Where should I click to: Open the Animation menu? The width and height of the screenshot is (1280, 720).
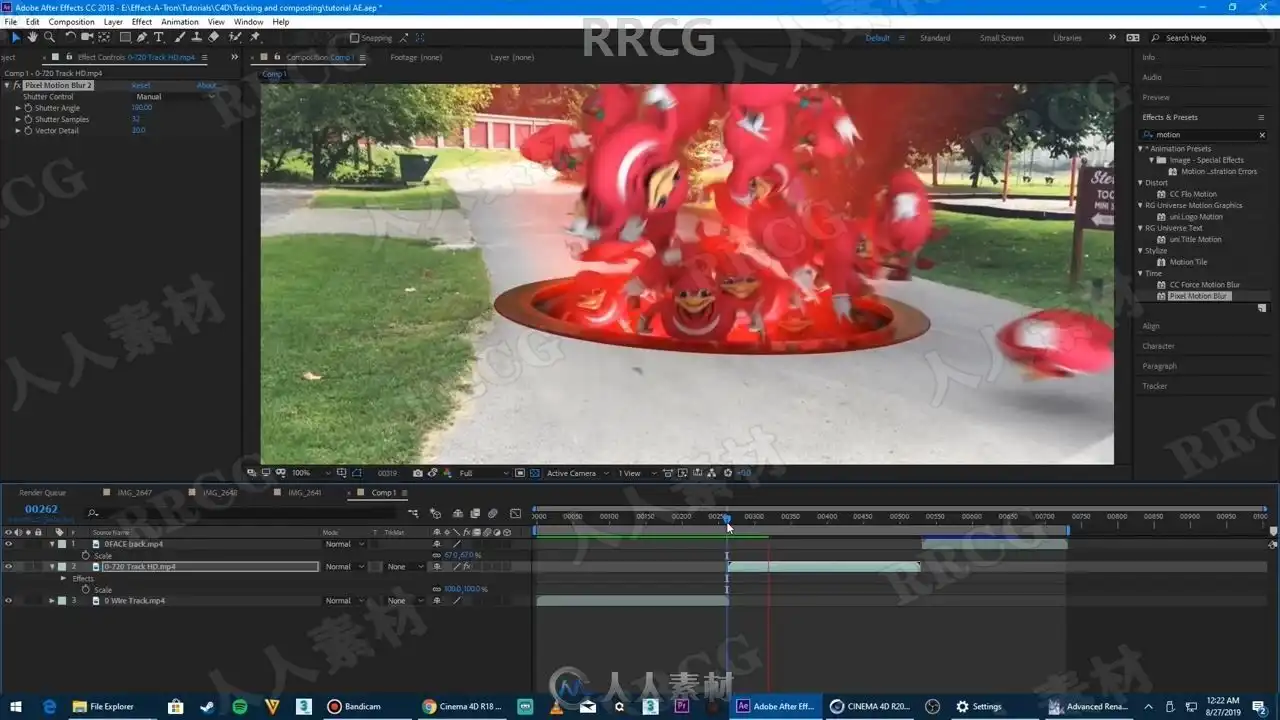pyautogui.click(x=179, y=21)
